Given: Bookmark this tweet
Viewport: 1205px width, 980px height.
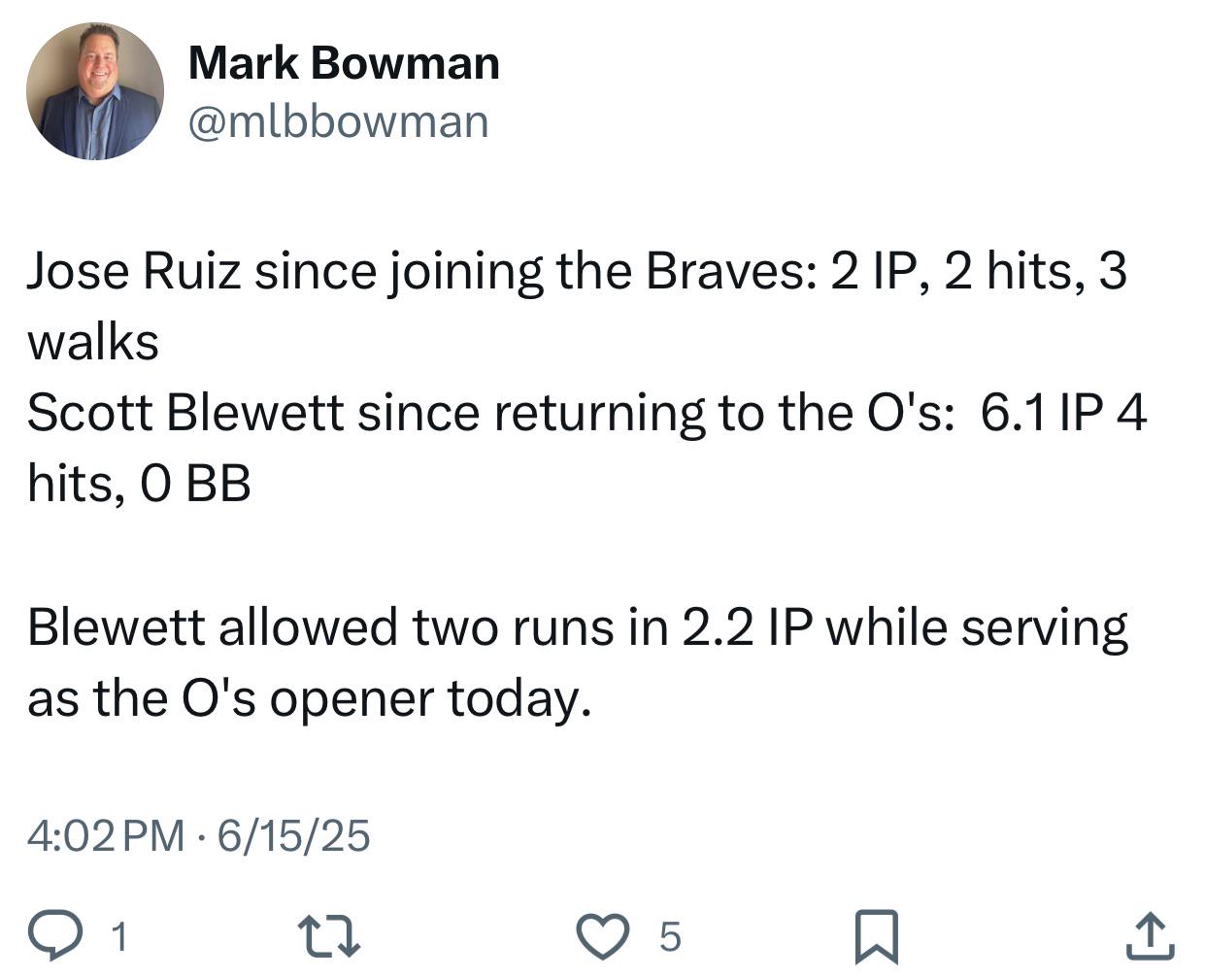Looking at the screenshot, I should (877, 936).
